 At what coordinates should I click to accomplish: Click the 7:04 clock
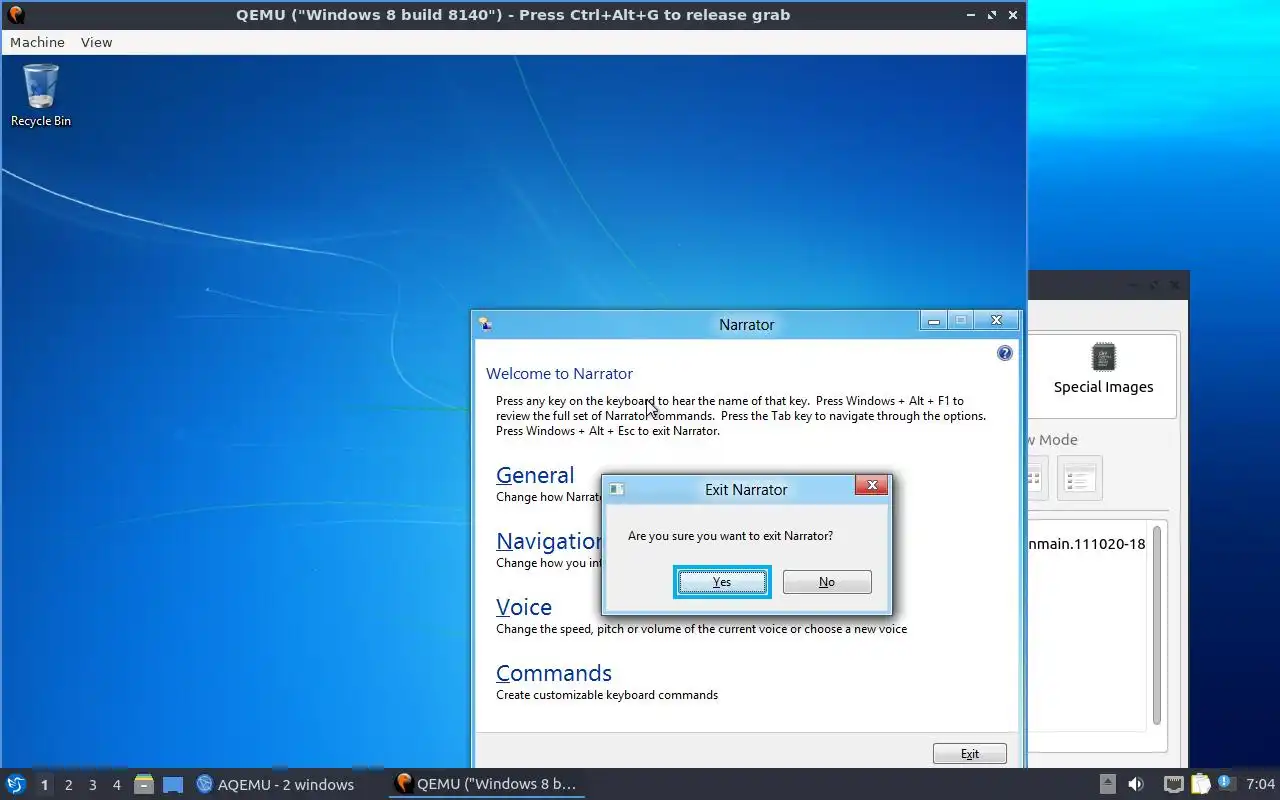[1260, 784]
